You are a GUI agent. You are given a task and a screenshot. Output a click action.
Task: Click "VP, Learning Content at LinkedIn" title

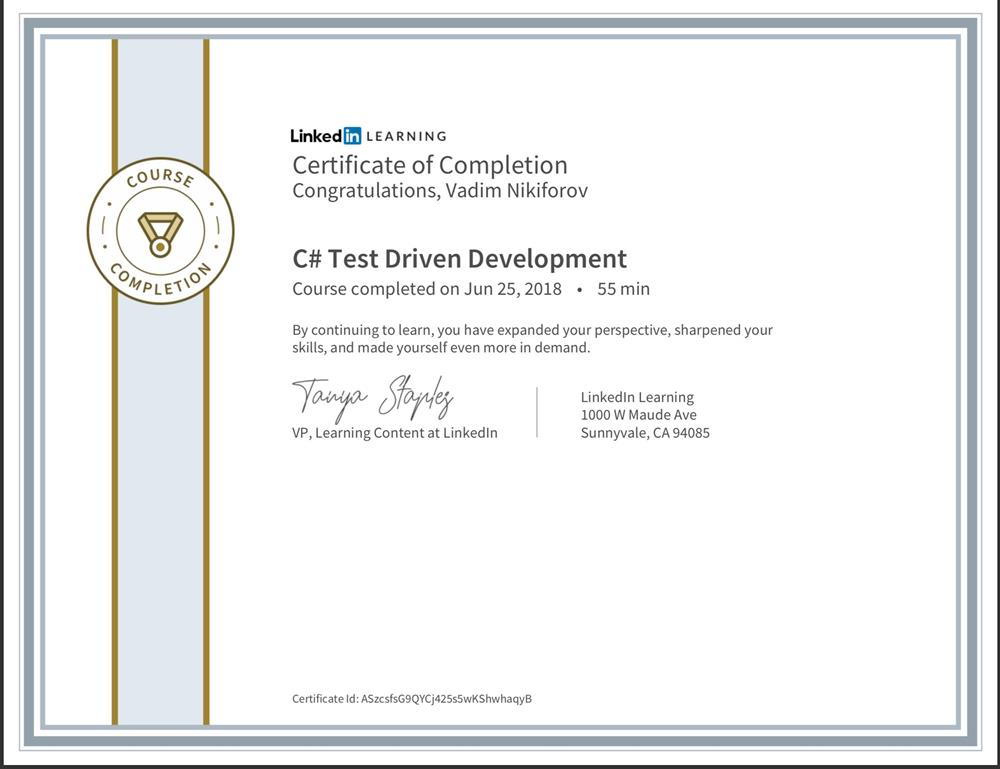pyautogui.click(x=394, y=433)
